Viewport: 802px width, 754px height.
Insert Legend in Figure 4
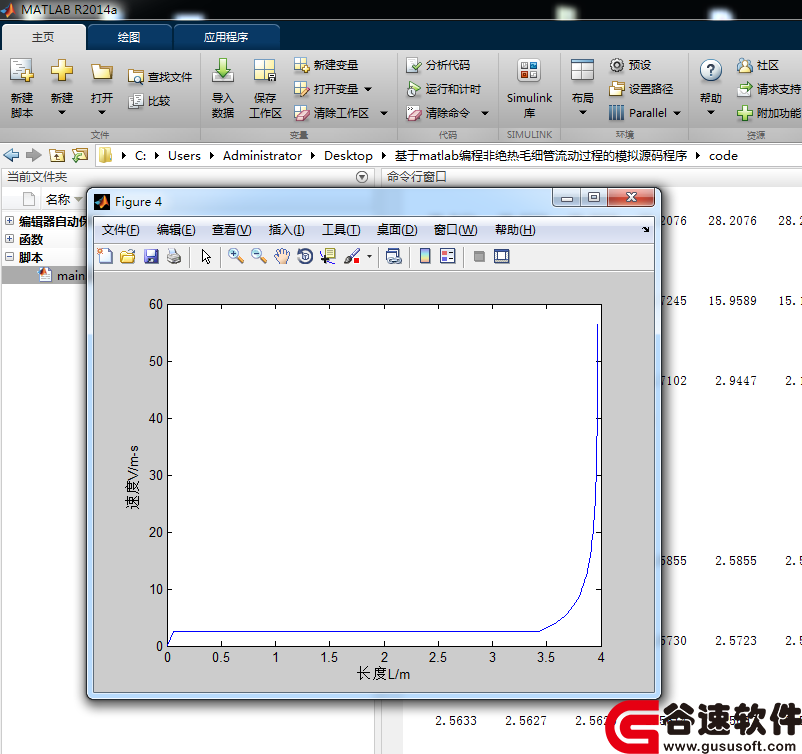(x=448, y=256)
